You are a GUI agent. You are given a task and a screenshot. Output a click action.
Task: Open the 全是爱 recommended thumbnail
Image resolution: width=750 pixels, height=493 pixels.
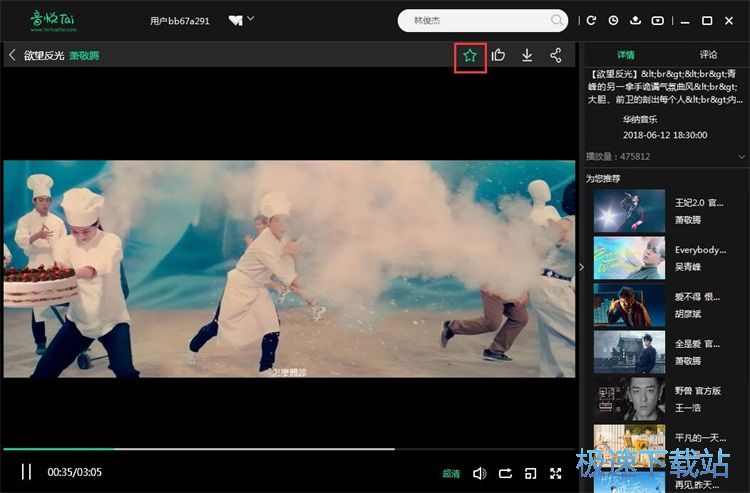[629, 351]
